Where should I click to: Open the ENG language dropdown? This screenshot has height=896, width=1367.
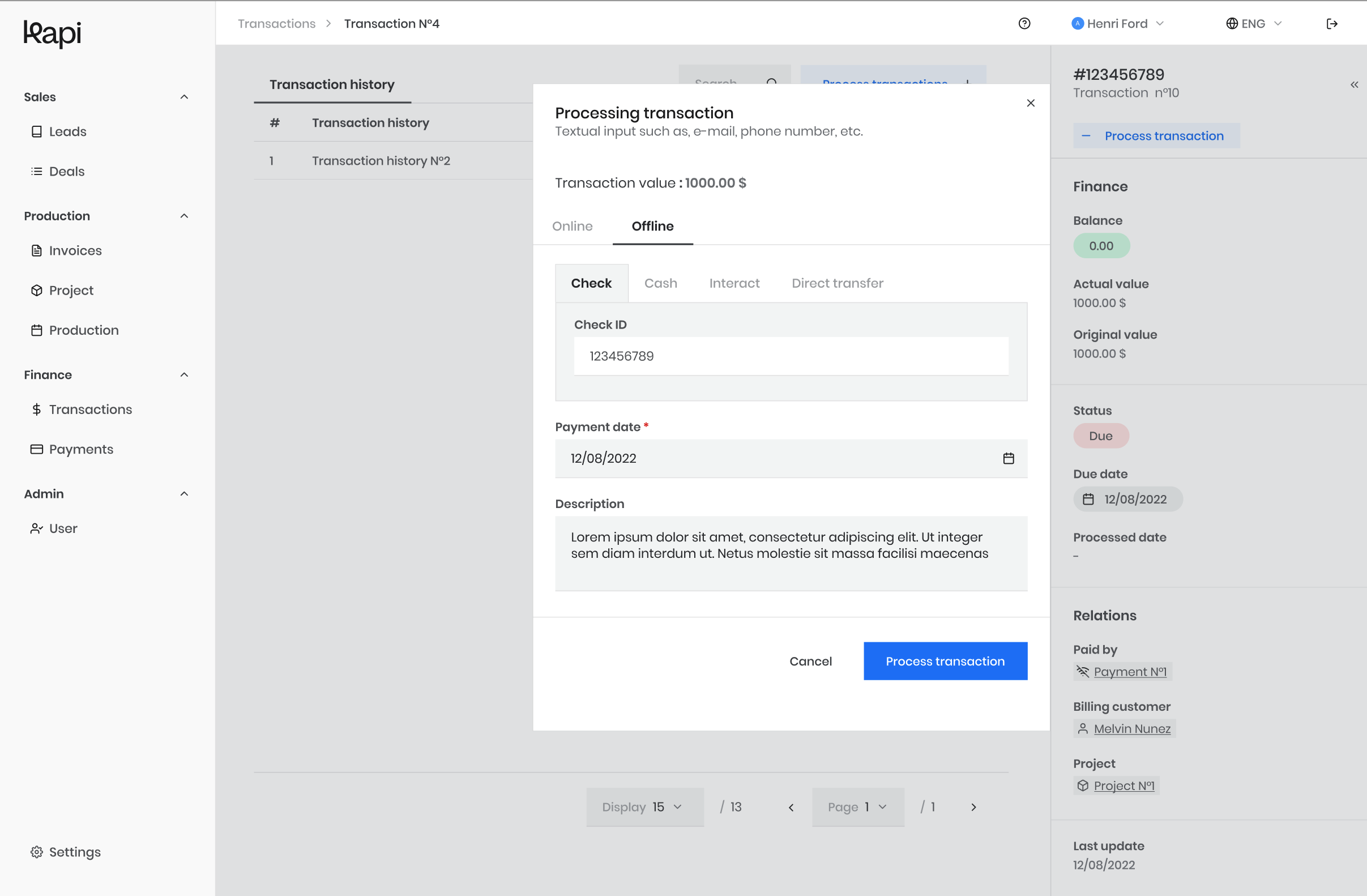click(1254, 24)
